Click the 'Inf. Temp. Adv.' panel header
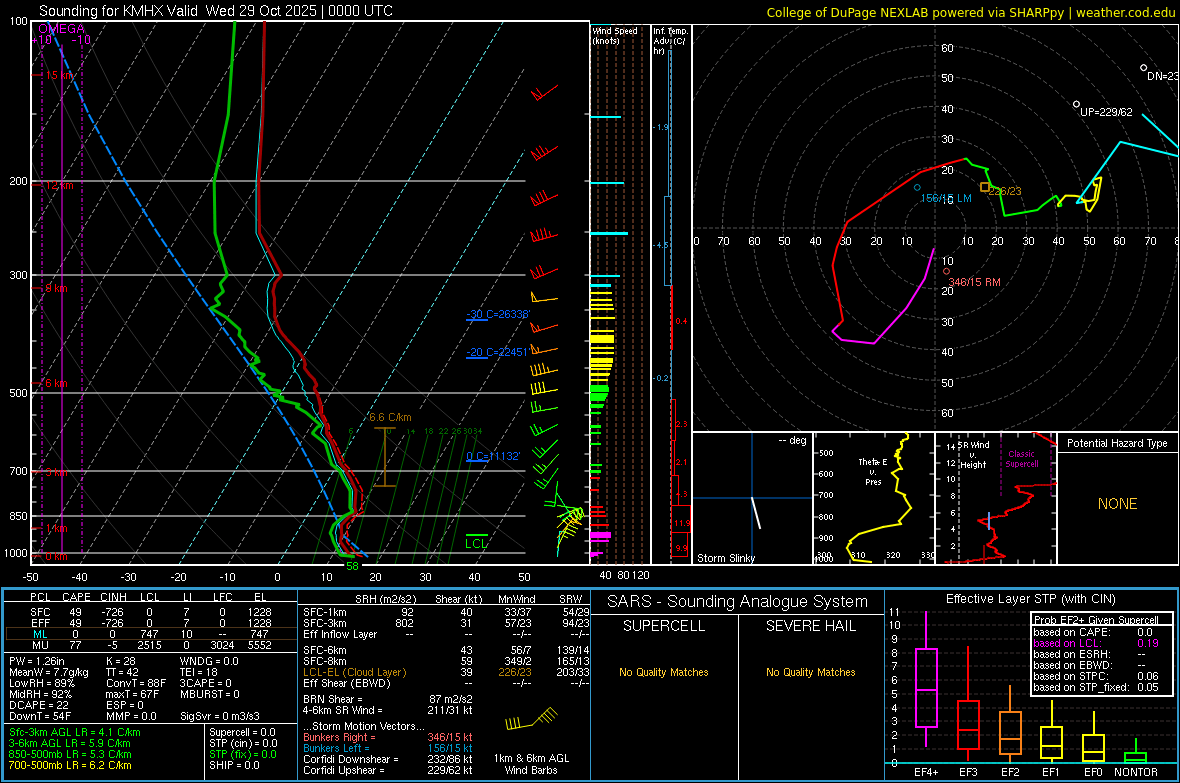Image resolution: width=1180 pixels, height=783 pixels. pos(670,41)
